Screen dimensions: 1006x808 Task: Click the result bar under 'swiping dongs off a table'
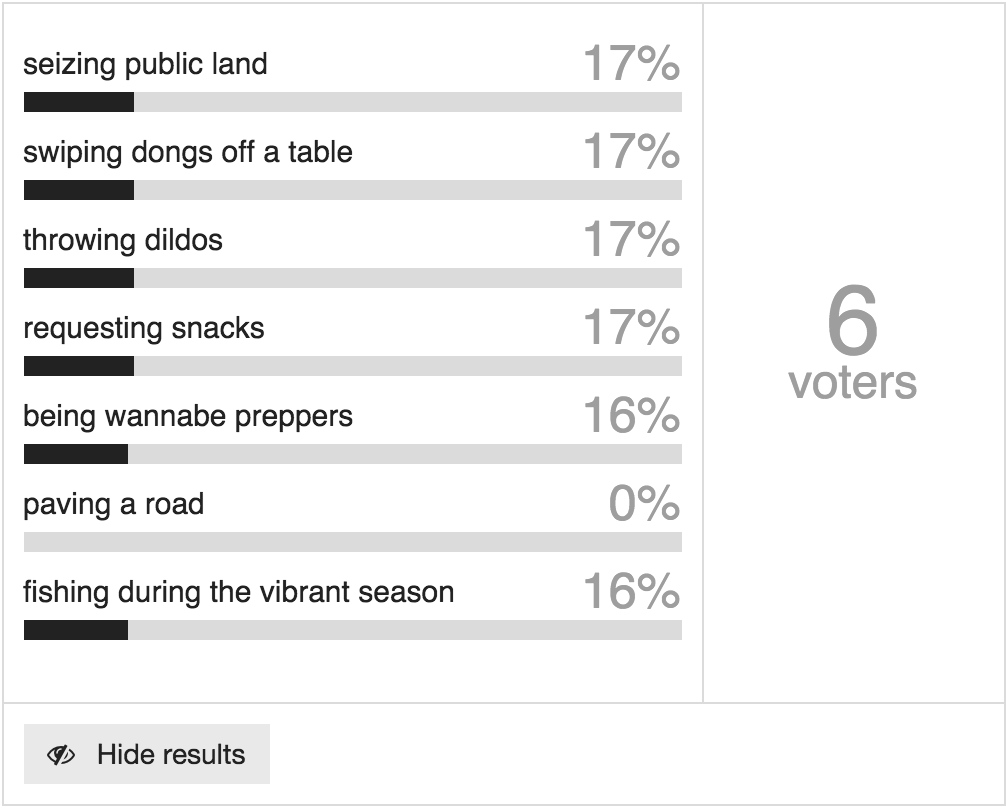353,190
